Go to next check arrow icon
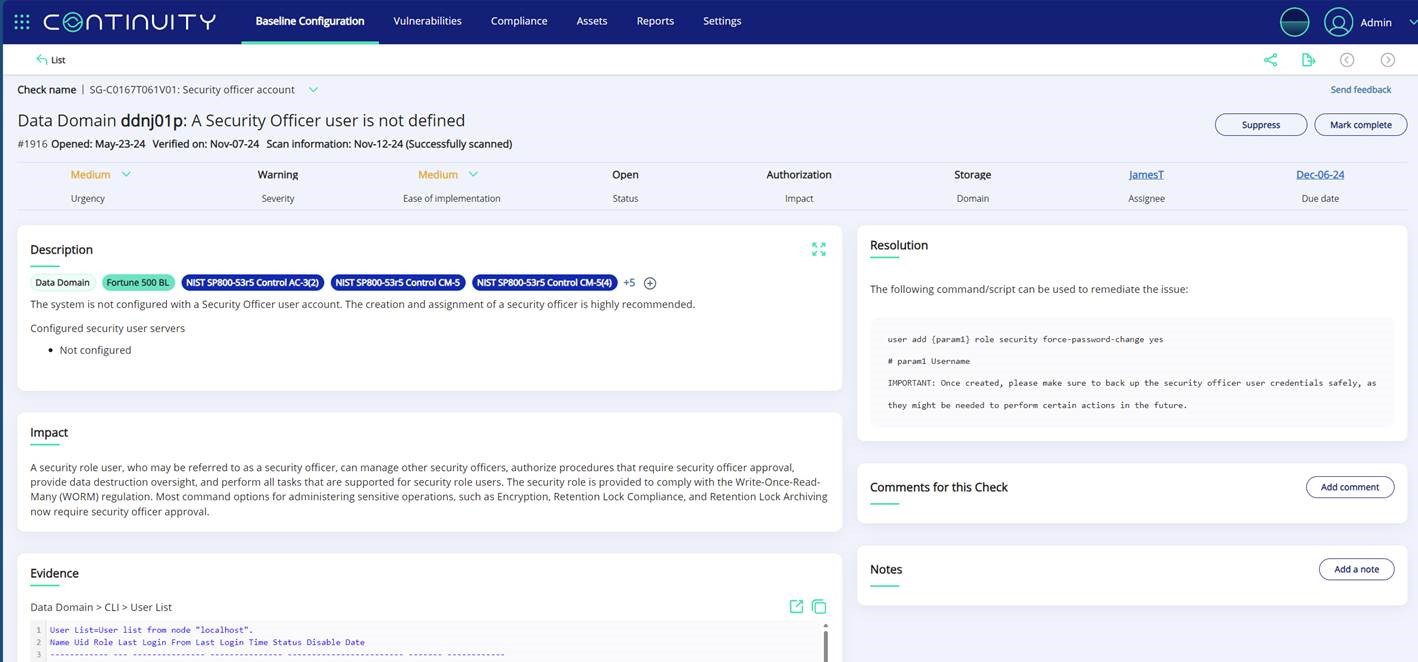This screenshot has width=1418, height=662. tap(1387, 60)
